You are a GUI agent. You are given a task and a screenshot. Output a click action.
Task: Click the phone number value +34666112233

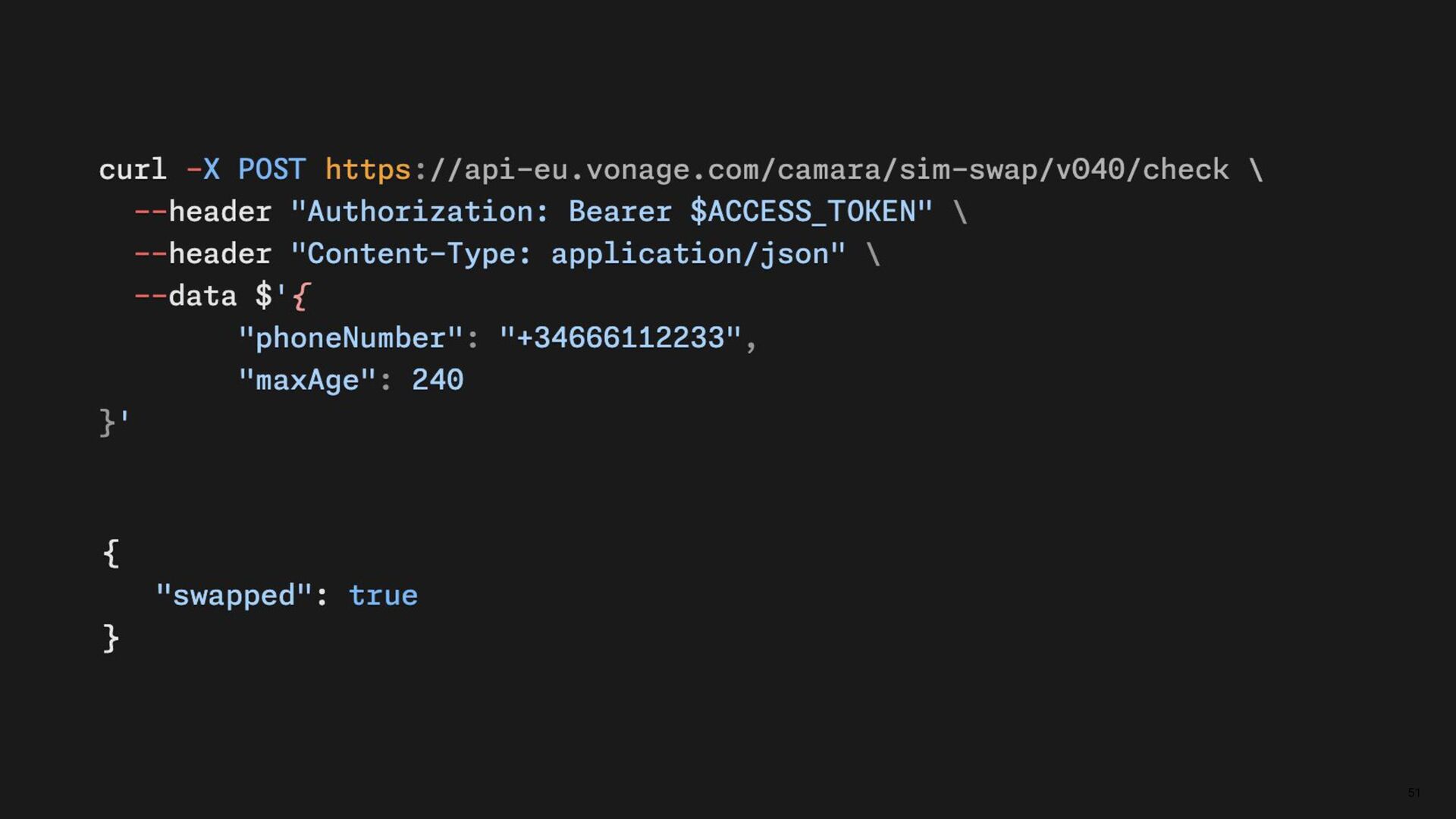tap(620, 338)
